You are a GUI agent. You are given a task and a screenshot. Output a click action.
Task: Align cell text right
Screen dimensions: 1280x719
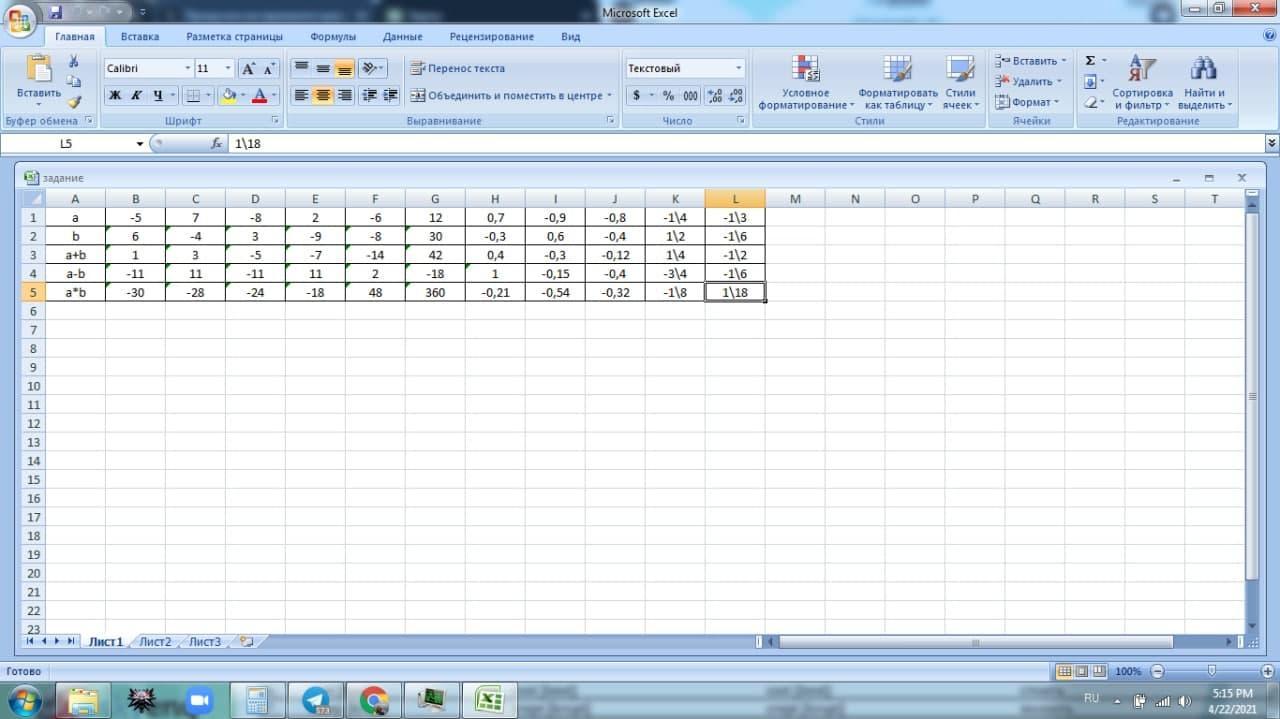coord(344,96)
